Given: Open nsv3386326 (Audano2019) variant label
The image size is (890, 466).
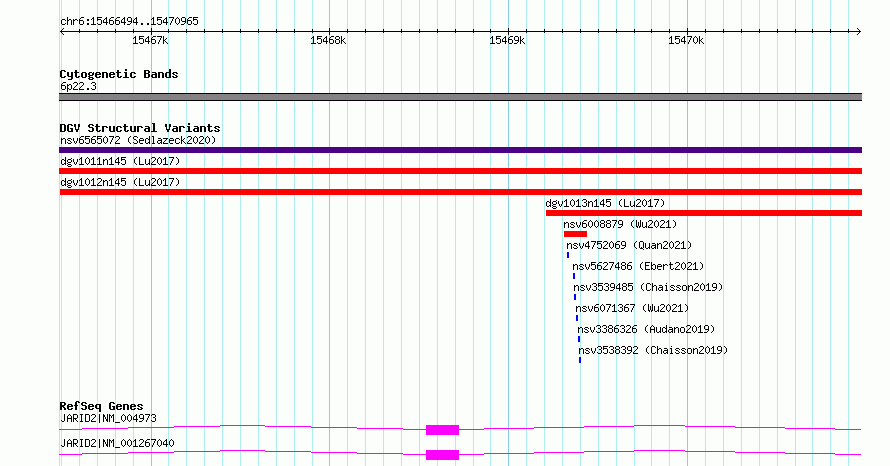Looking at the screenshot, I should pos(646,329).
